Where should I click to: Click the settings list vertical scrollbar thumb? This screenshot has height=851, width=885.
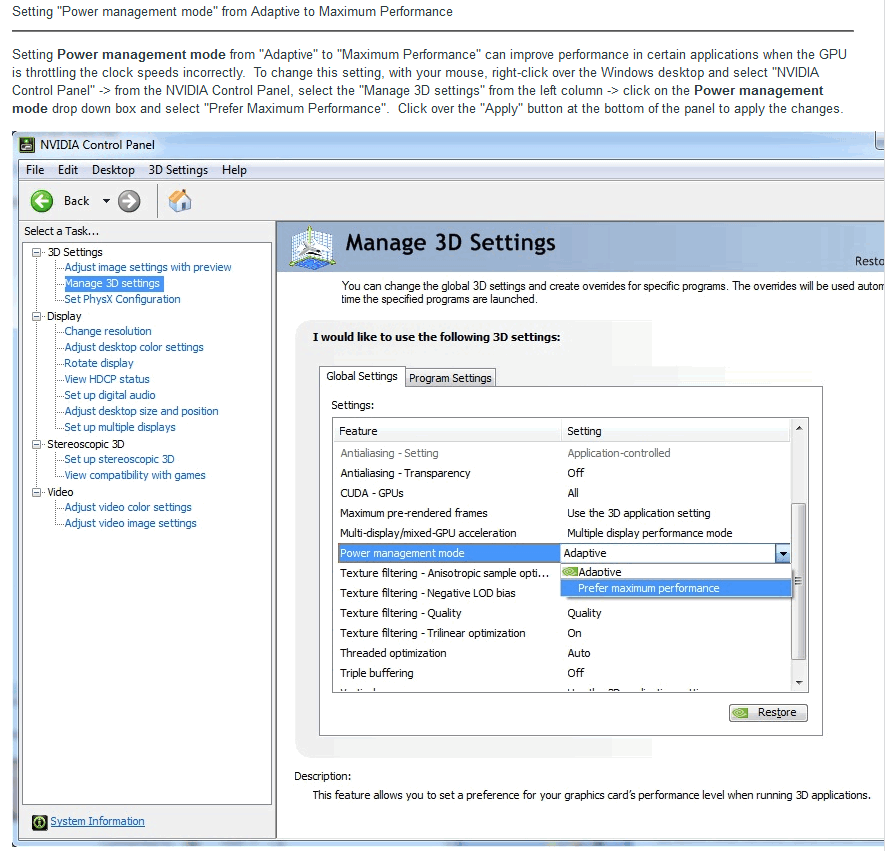coord(799,581)
